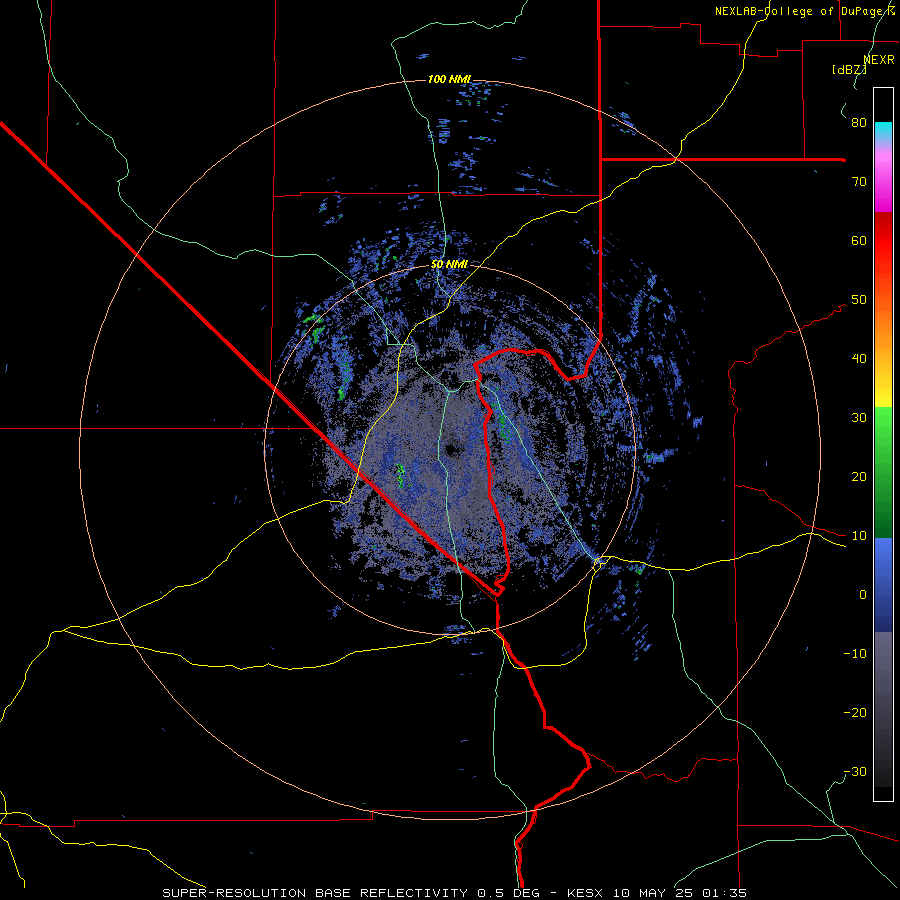Click the KESX station identifier in the caption
The width and height of the screenshot is (900, 900).
(x=587, y=893)
